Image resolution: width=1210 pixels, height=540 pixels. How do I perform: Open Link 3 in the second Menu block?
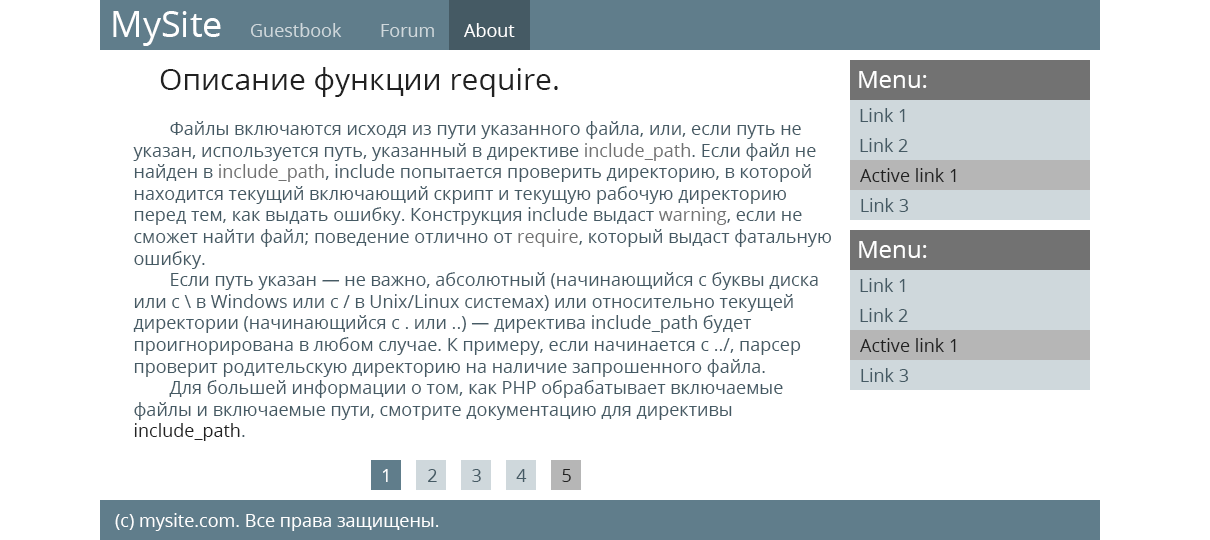pyautogui.click(x=970, y=375)
